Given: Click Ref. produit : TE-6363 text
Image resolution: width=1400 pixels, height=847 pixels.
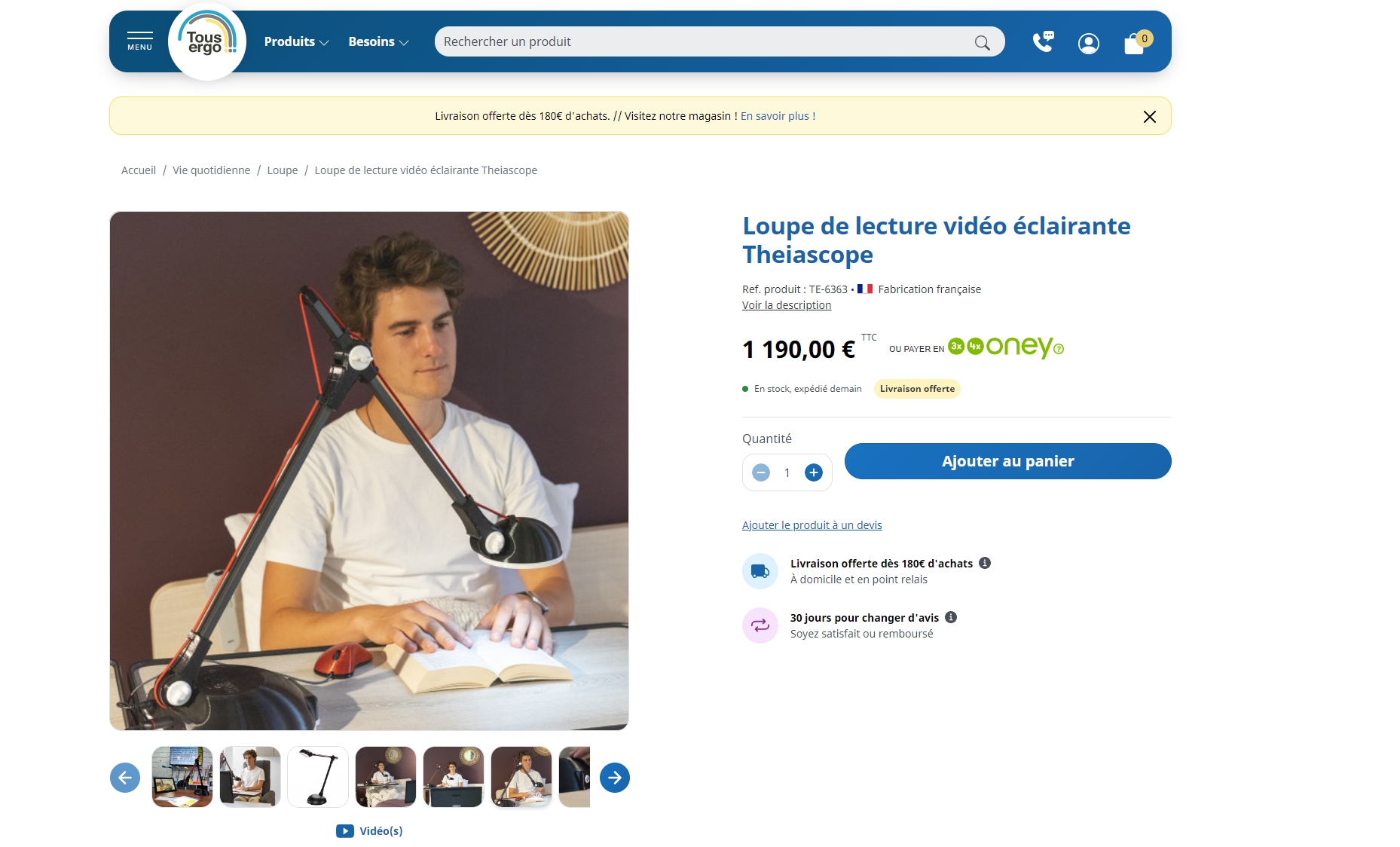Looking at the screenshot, I should [x=795, y=289].
